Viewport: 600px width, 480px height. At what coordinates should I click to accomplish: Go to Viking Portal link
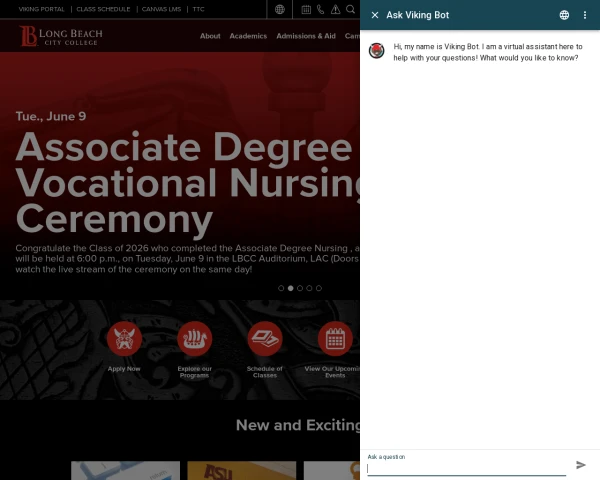pyautogui.click(x=41, y=9)
